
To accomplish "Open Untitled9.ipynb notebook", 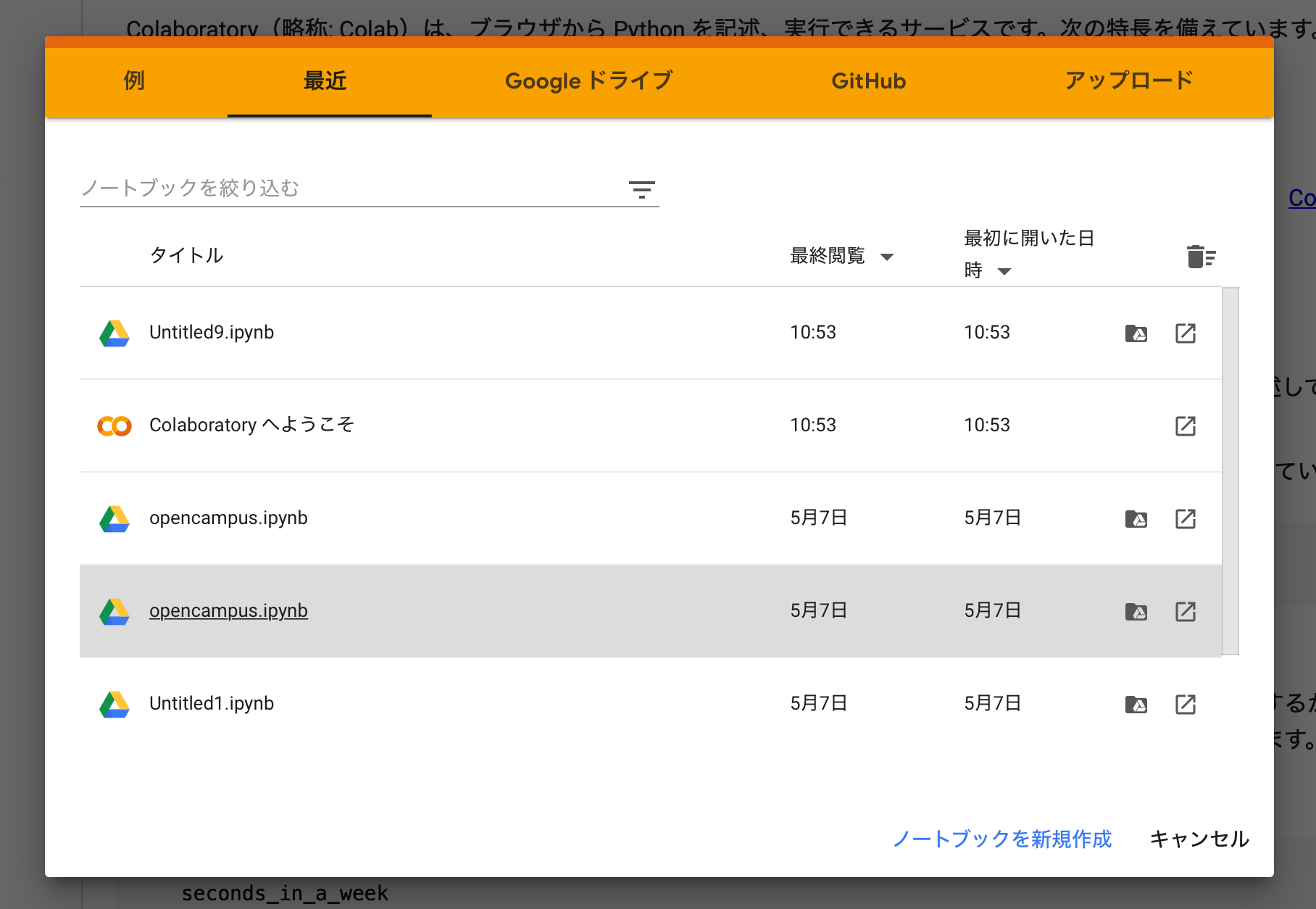I will (212, 332).
